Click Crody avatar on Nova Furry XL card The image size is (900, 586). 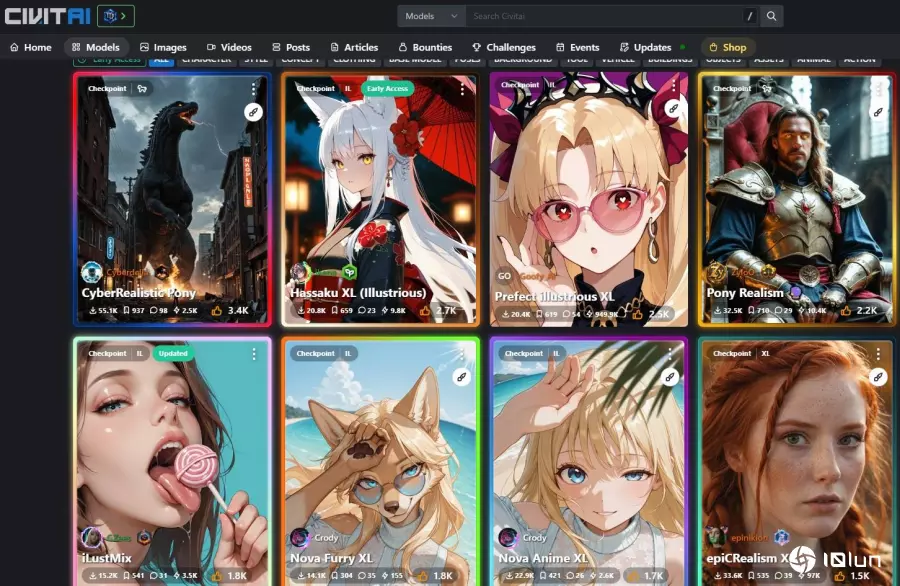coord(300,537)
